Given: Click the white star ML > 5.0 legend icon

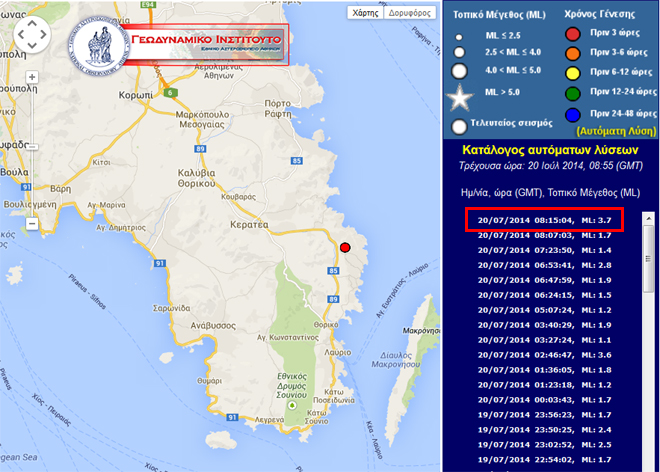Looking at the screenshot, I should 460,98.
